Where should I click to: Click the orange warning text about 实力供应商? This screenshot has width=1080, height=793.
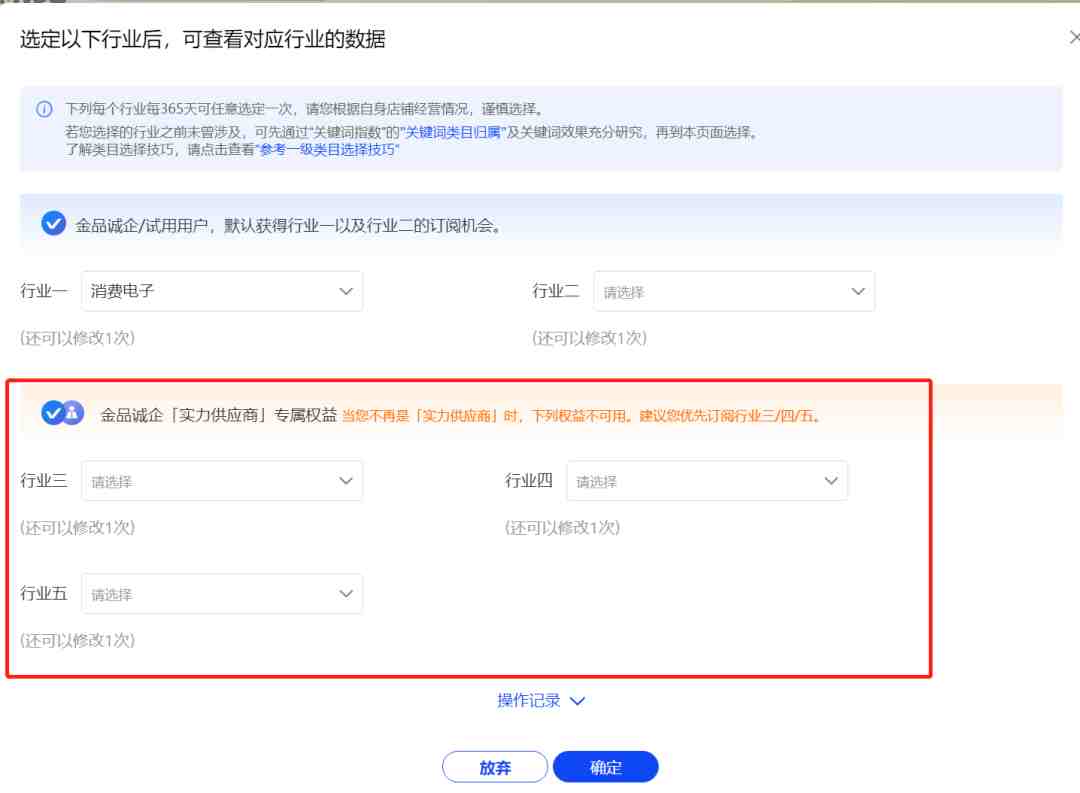(581, 416)
